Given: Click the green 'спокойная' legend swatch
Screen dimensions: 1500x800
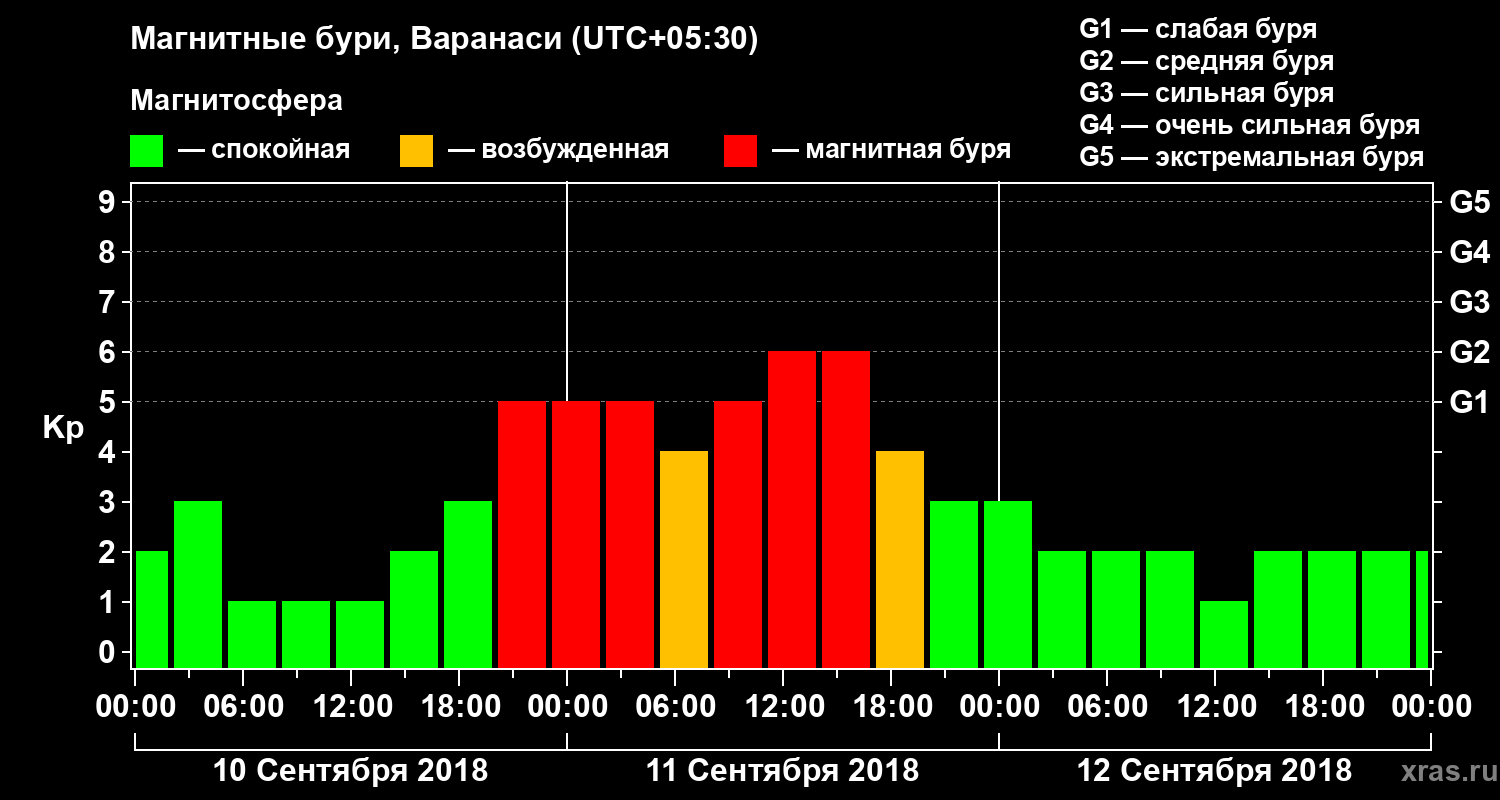Looking at the screenshot, I should tap(147, 150).
